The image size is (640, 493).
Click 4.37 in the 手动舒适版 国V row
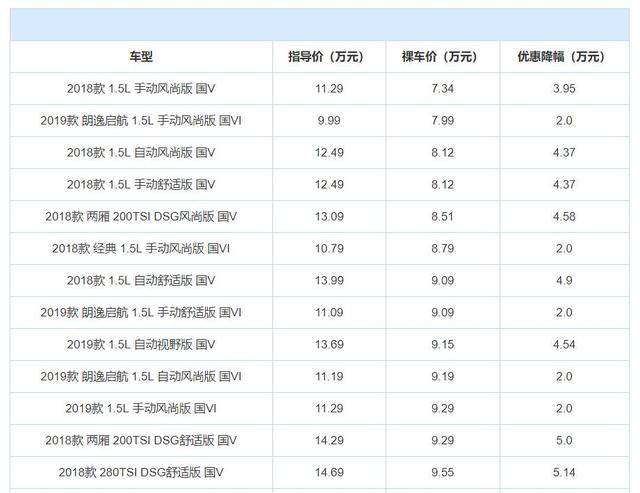[x=564, y=184]
